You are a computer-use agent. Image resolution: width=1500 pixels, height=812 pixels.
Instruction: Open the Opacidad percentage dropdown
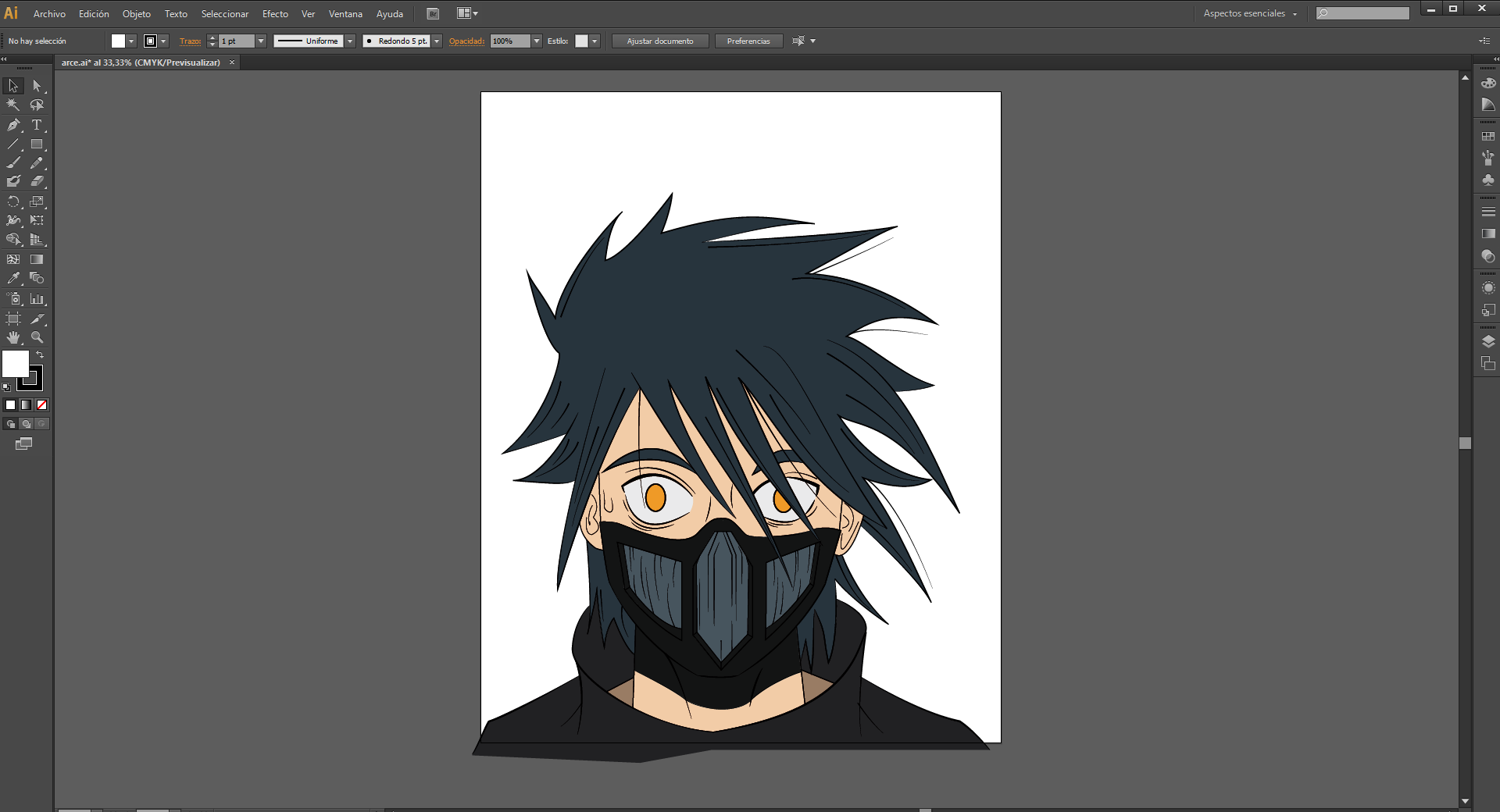coord(537,41)
